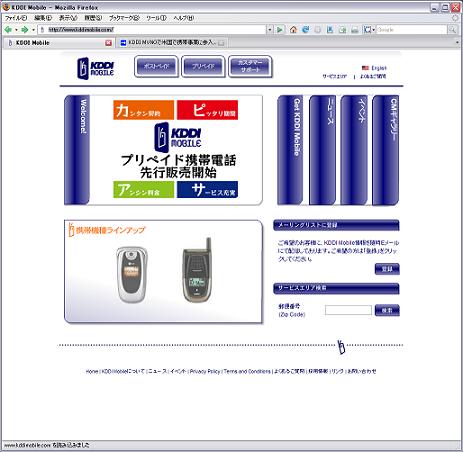Open the プリペイド navigation button
The width and height of the screenshot is (463, 452).
click(x=203, y=67)
